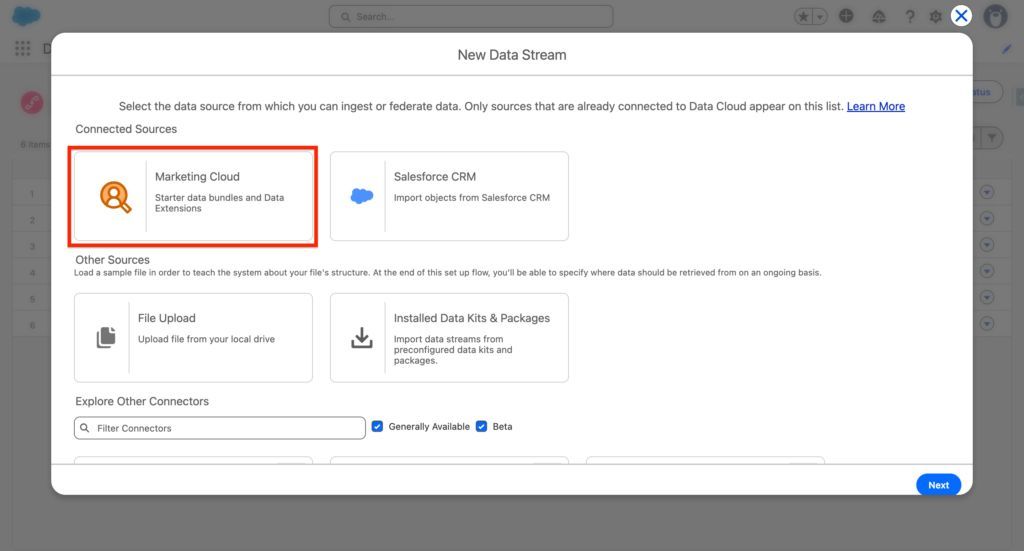Open the Learn More link
Viewport: 1024px width, 551px height.
coord(876,106)
